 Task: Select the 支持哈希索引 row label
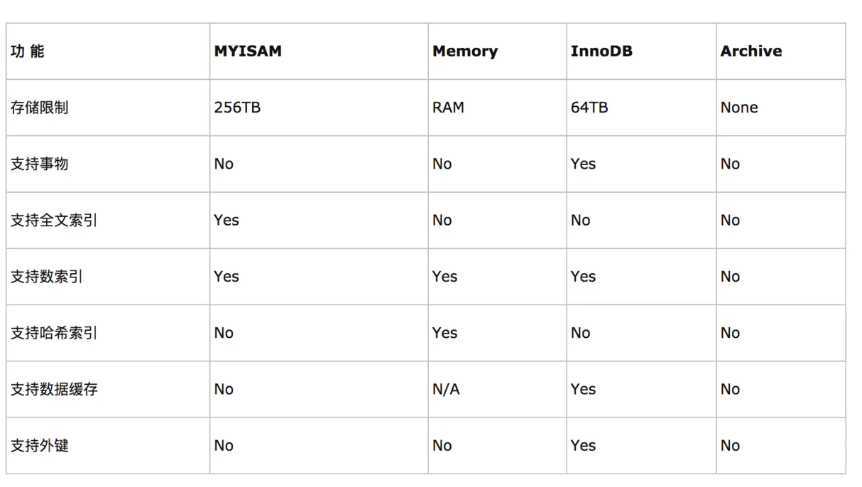[x=54, y=333]
